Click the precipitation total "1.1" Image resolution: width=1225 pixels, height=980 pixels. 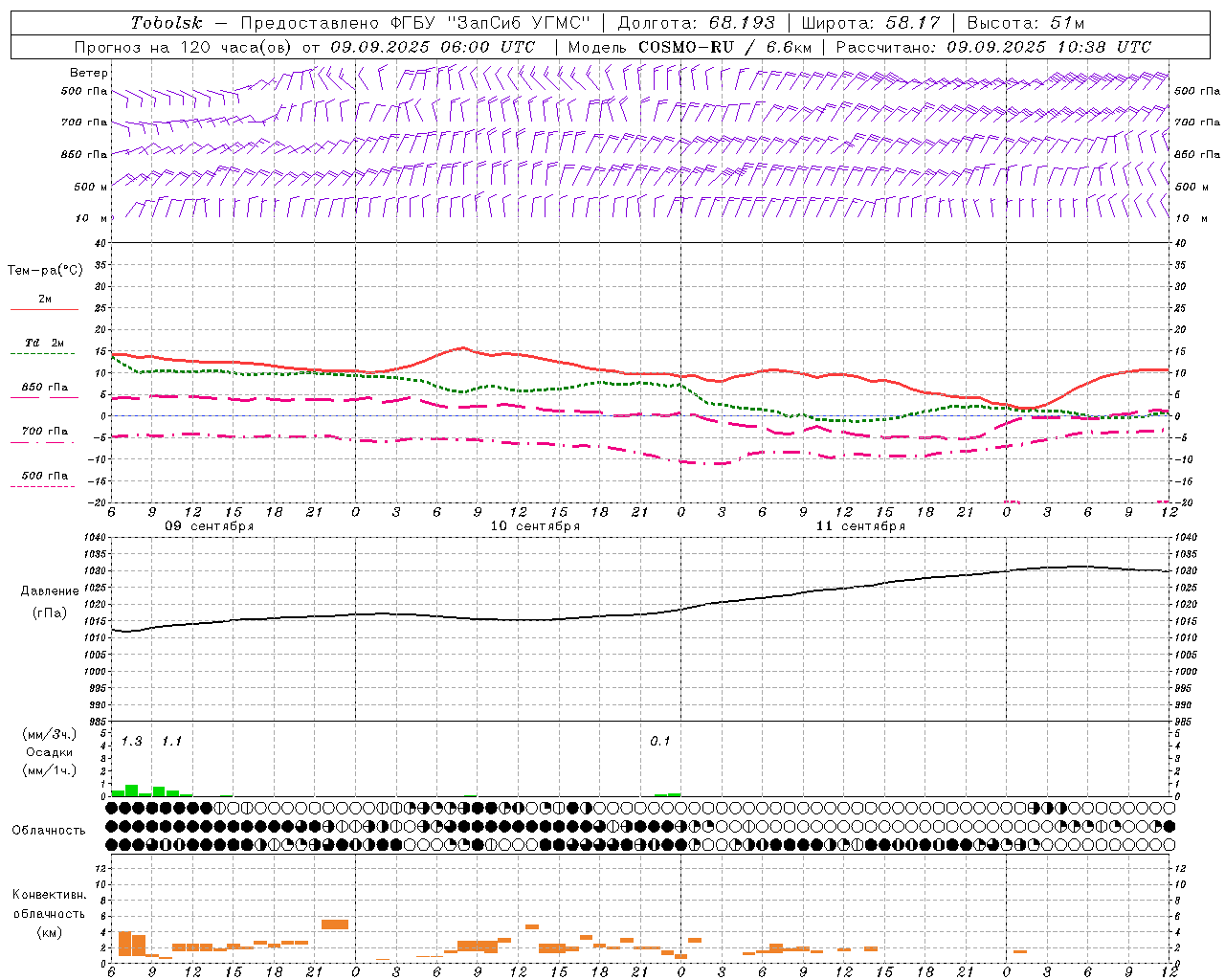click(171, 741)
